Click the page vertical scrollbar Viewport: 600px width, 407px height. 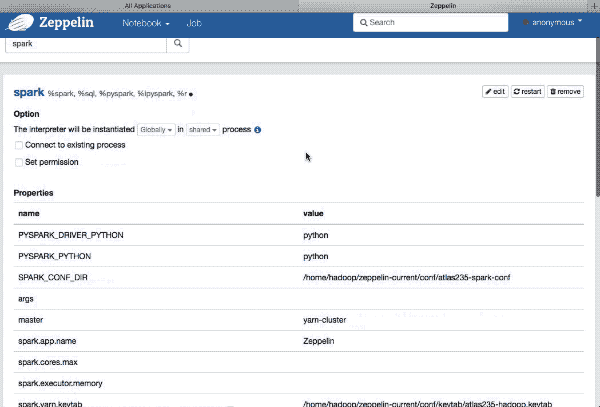point(597,115)
